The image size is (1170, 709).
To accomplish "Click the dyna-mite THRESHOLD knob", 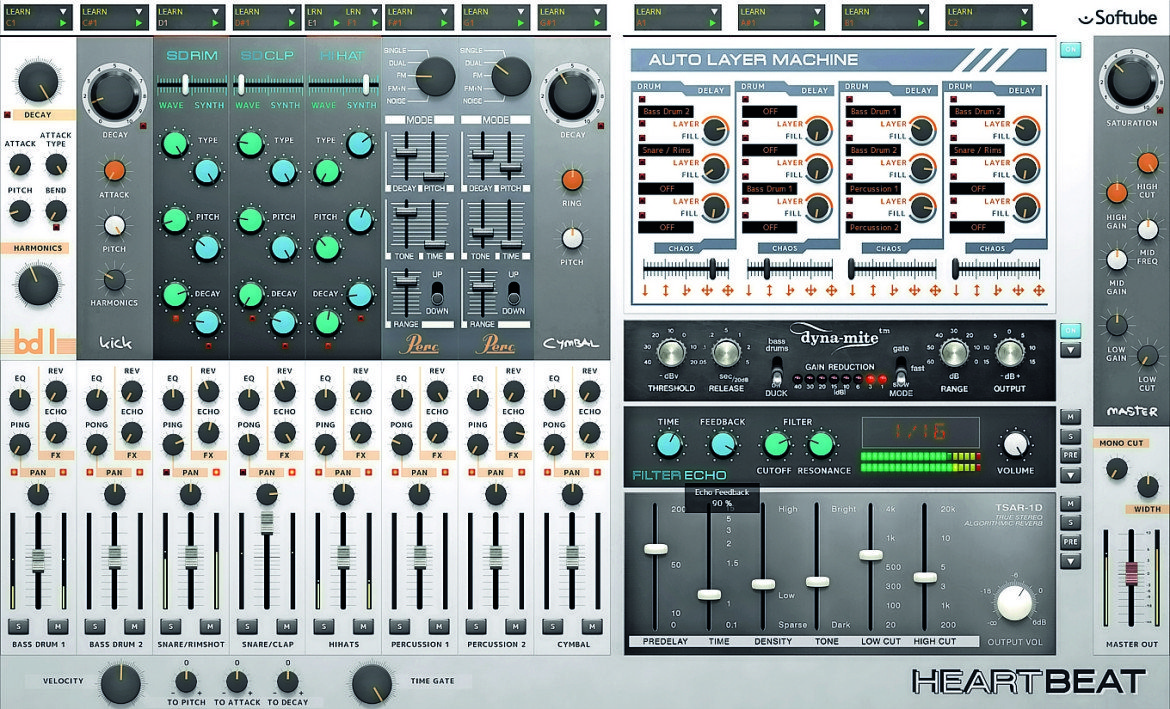I will (670, 353).
